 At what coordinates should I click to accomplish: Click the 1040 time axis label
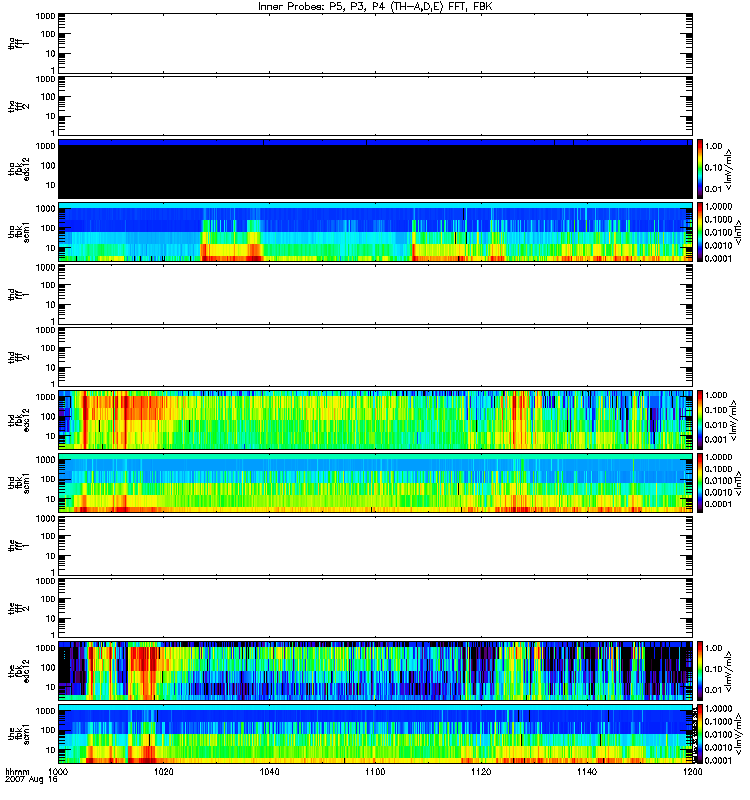coord(269,772)
